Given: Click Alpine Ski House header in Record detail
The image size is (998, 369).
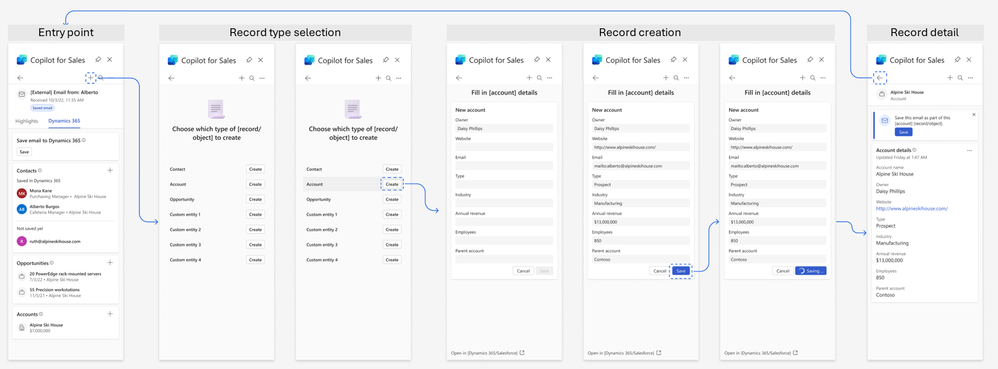Looking at the screenshot, I should click(906, 92).
